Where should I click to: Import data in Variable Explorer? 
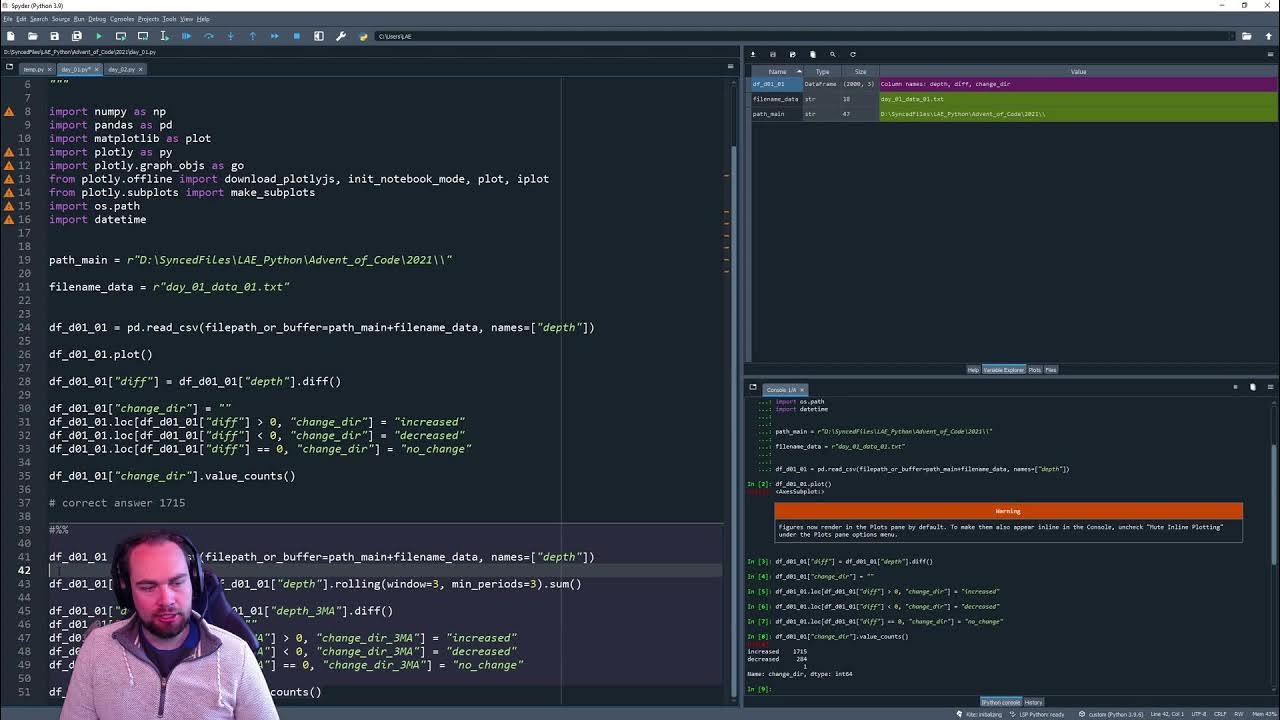pyautogui.click(x=753, y=54)
